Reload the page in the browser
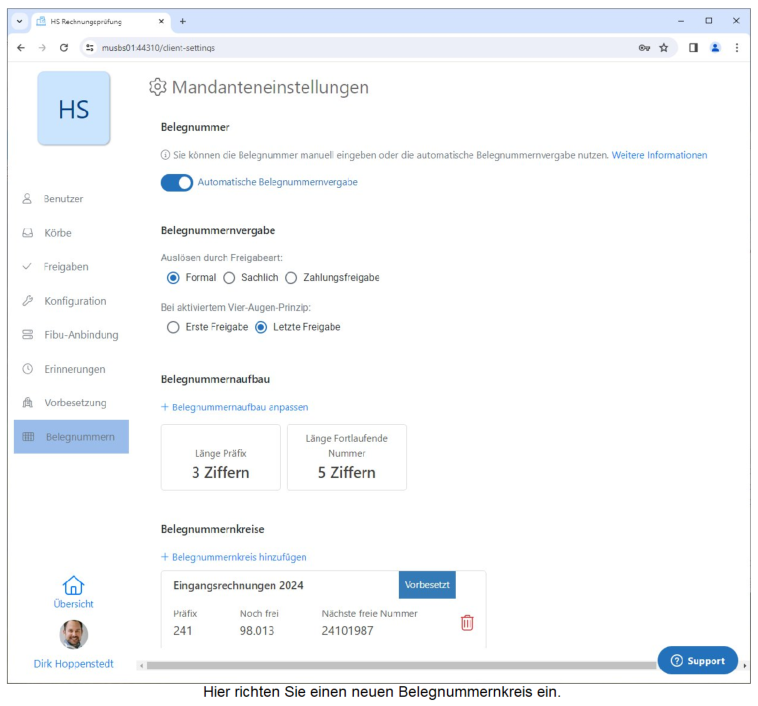 (x=64, y=47)
